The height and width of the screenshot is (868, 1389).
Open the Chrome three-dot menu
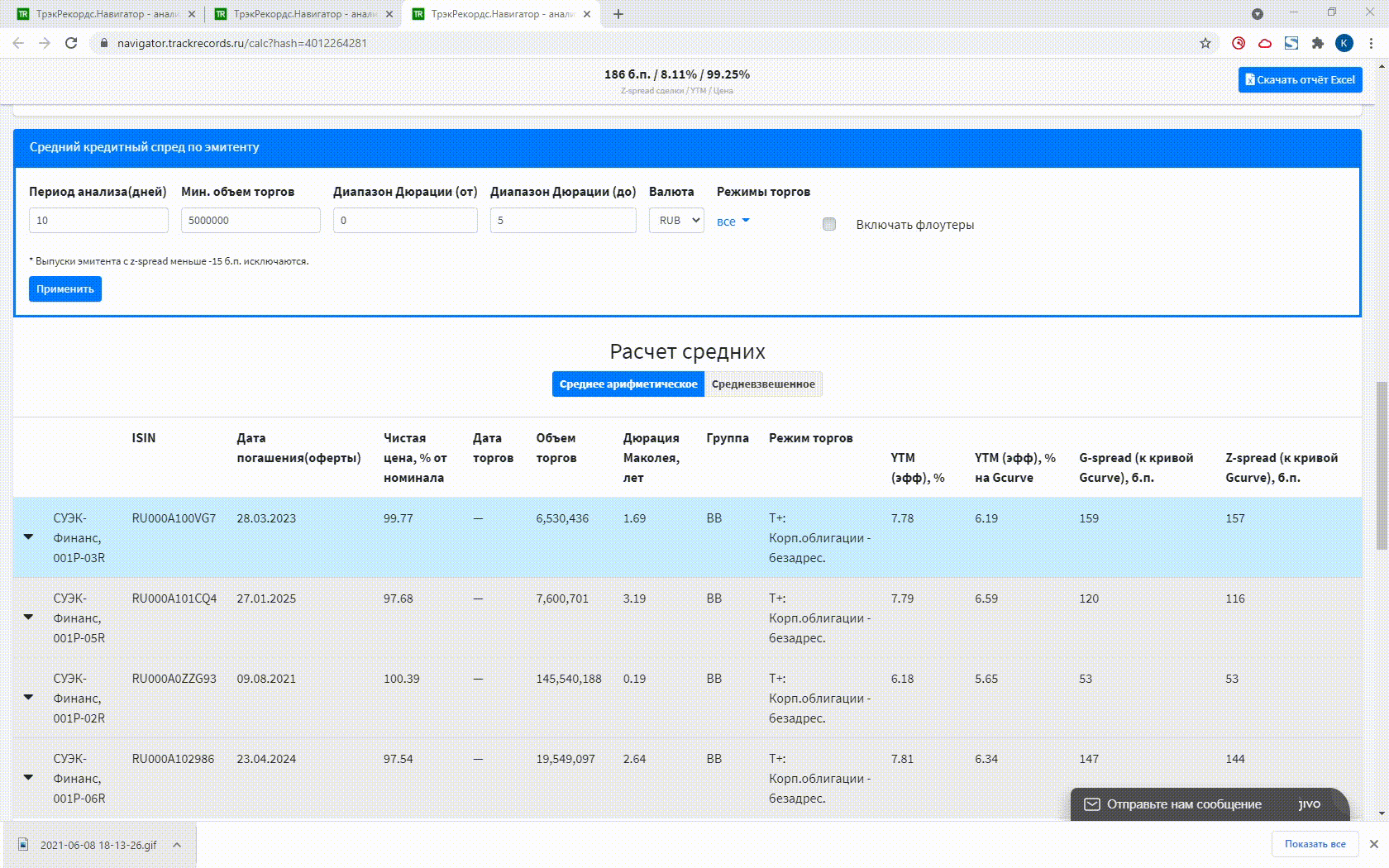coord(1371,43)
